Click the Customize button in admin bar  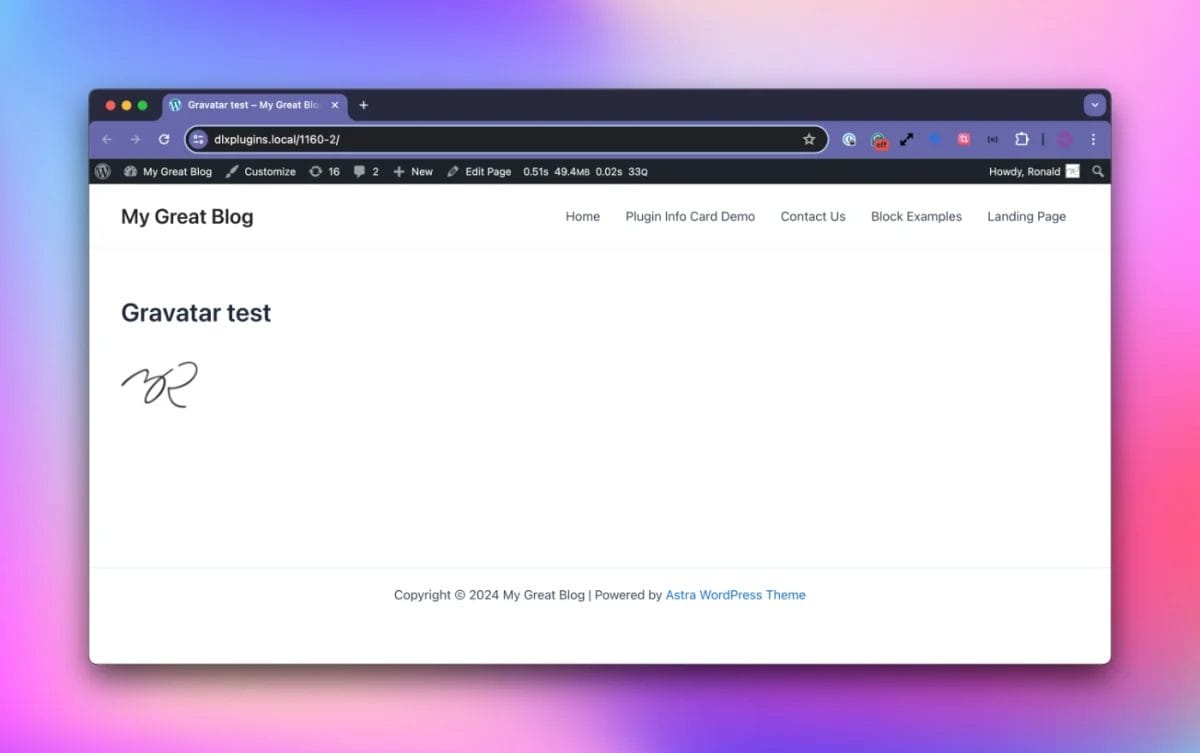(260, 172)
